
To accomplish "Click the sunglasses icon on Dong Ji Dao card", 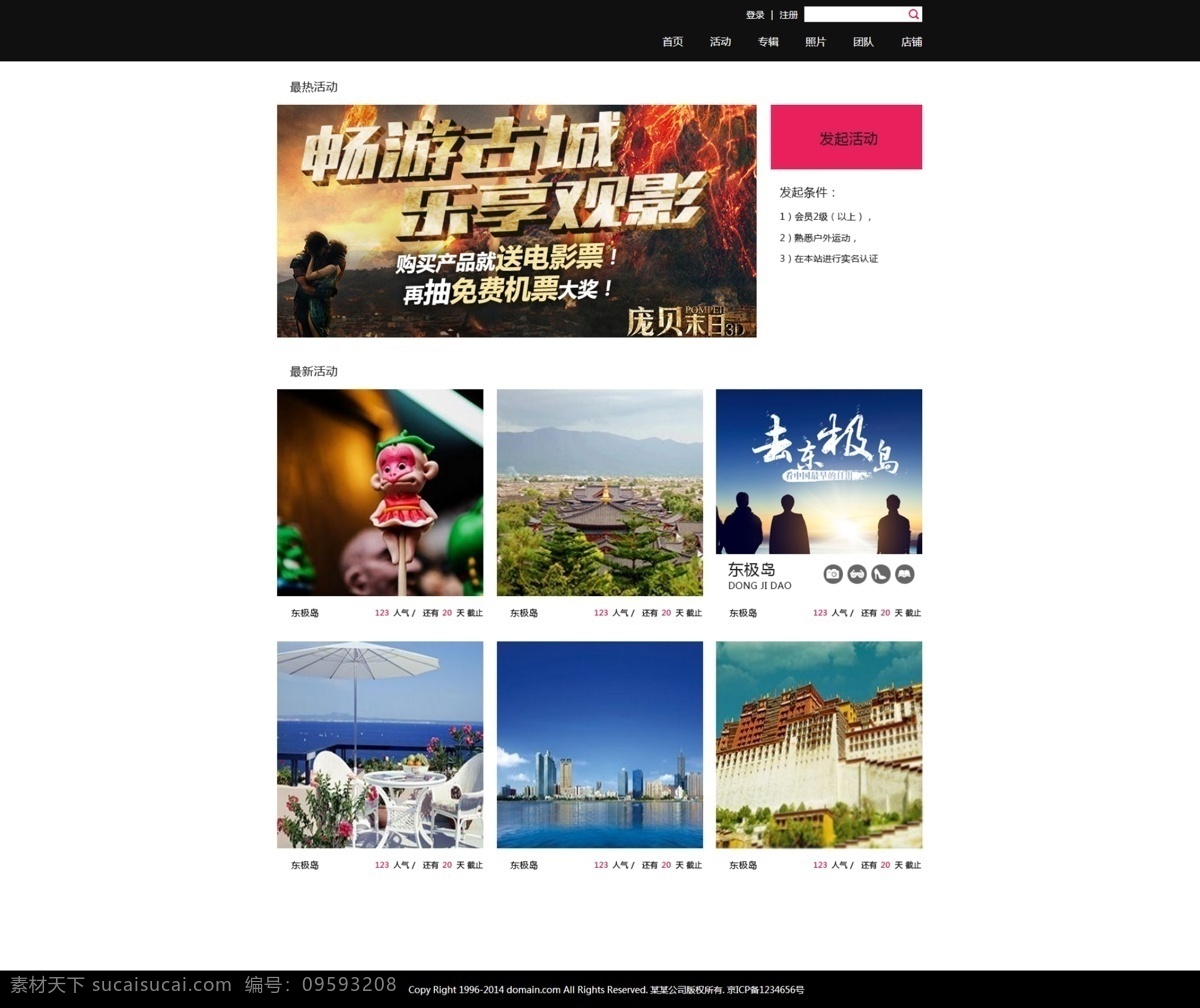I will coord(857,574).
